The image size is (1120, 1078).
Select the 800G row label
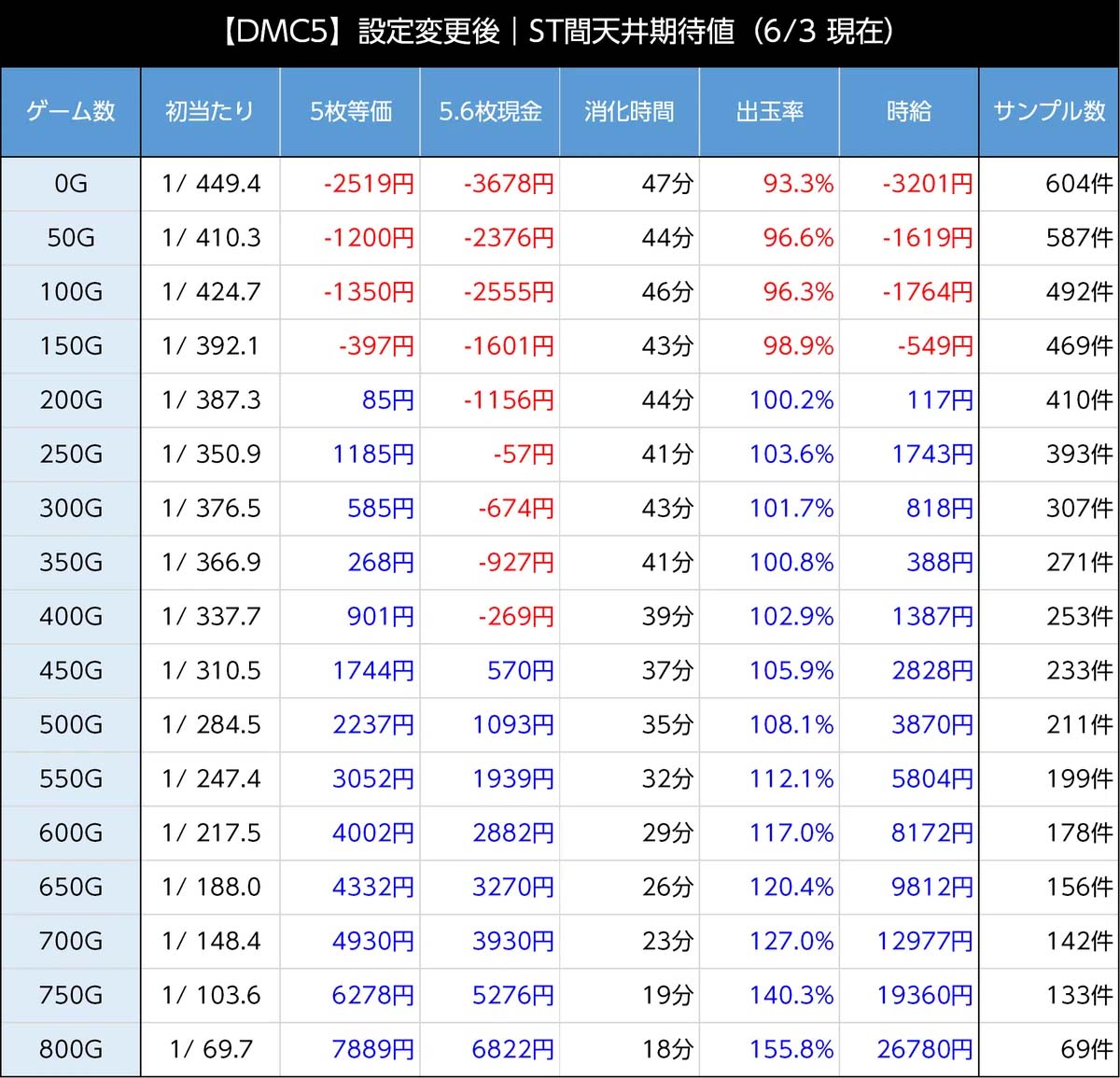tap(70, 1049)
